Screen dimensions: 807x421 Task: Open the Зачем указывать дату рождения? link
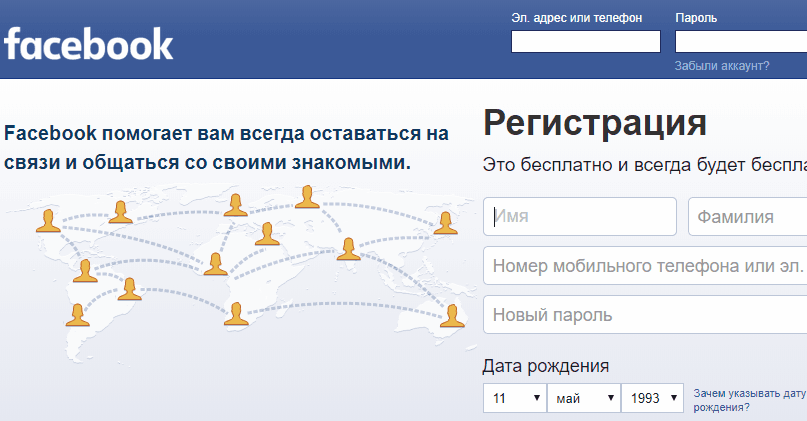(750, 400)
